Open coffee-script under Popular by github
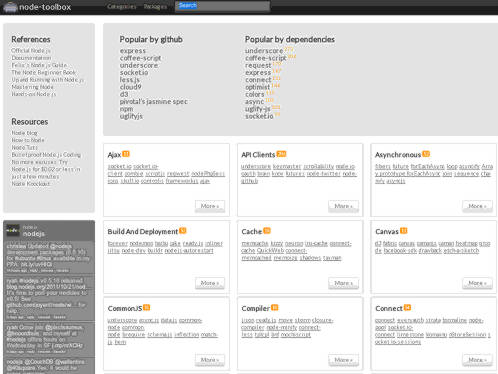Screen dimensions: 498x374 tap(140, 58)
